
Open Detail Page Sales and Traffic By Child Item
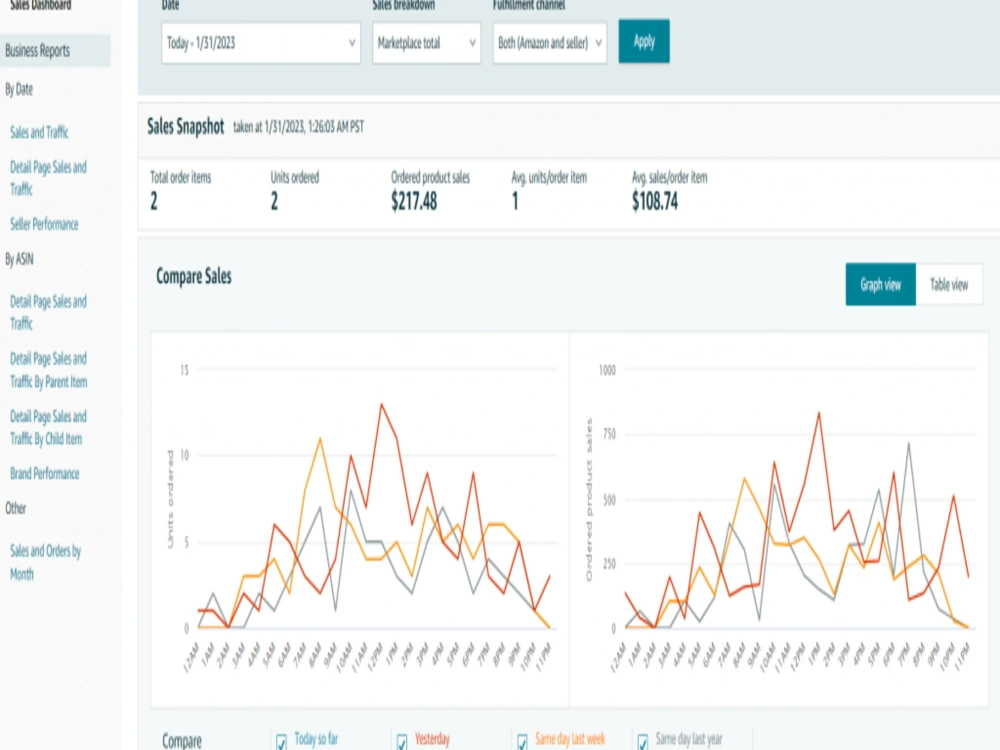pyautogui.click(x=48, y=427)
